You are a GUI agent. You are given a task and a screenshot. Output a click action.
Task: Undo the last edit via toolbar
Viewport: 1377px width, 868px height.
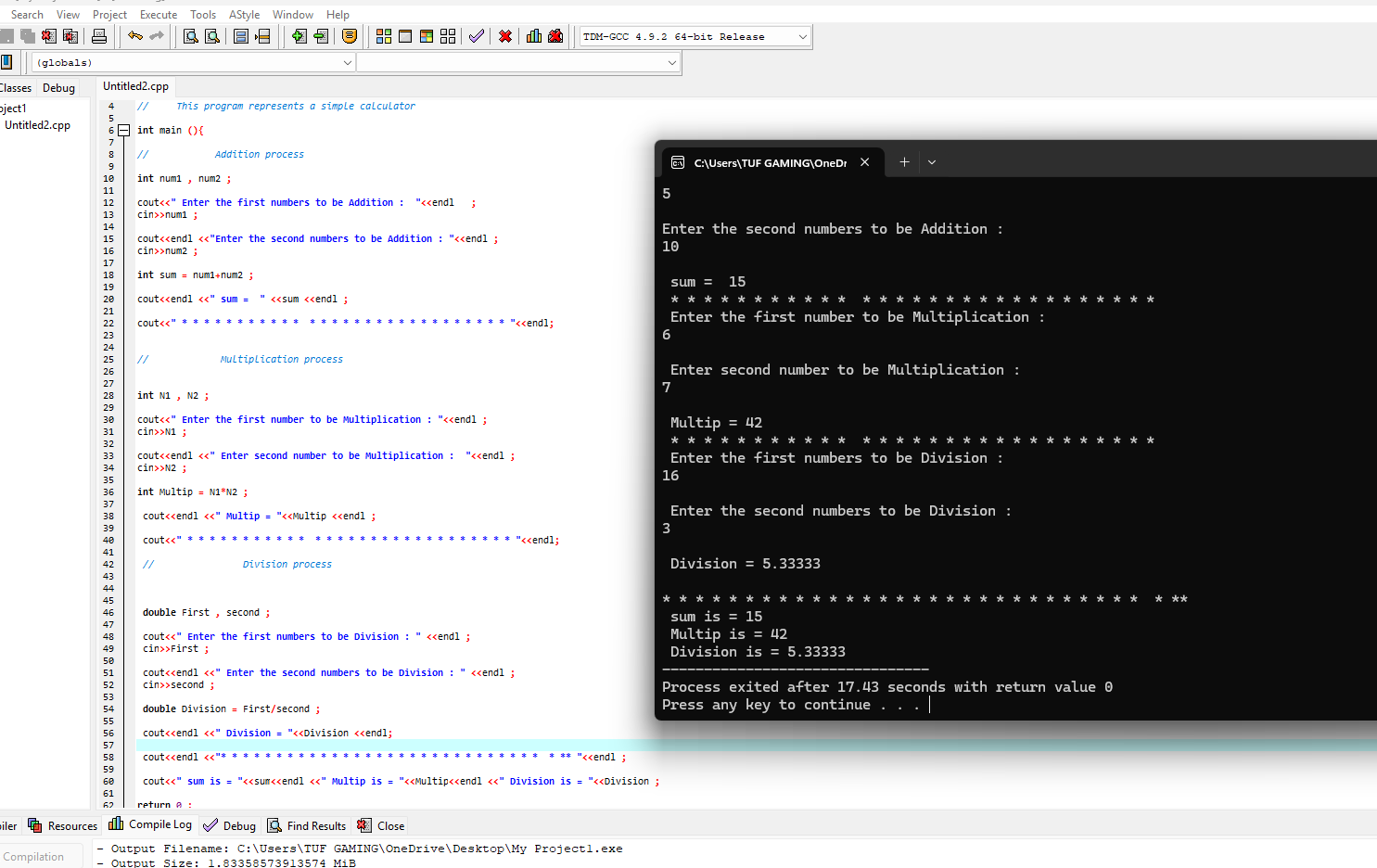pos(135,36)
